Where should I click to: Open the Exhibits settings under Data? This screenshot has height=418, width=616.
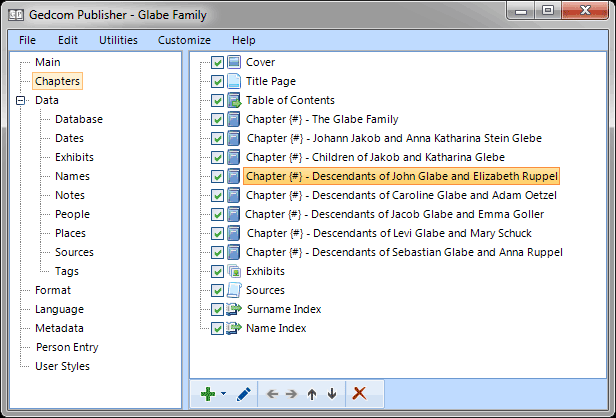click(x=74, y=157)
